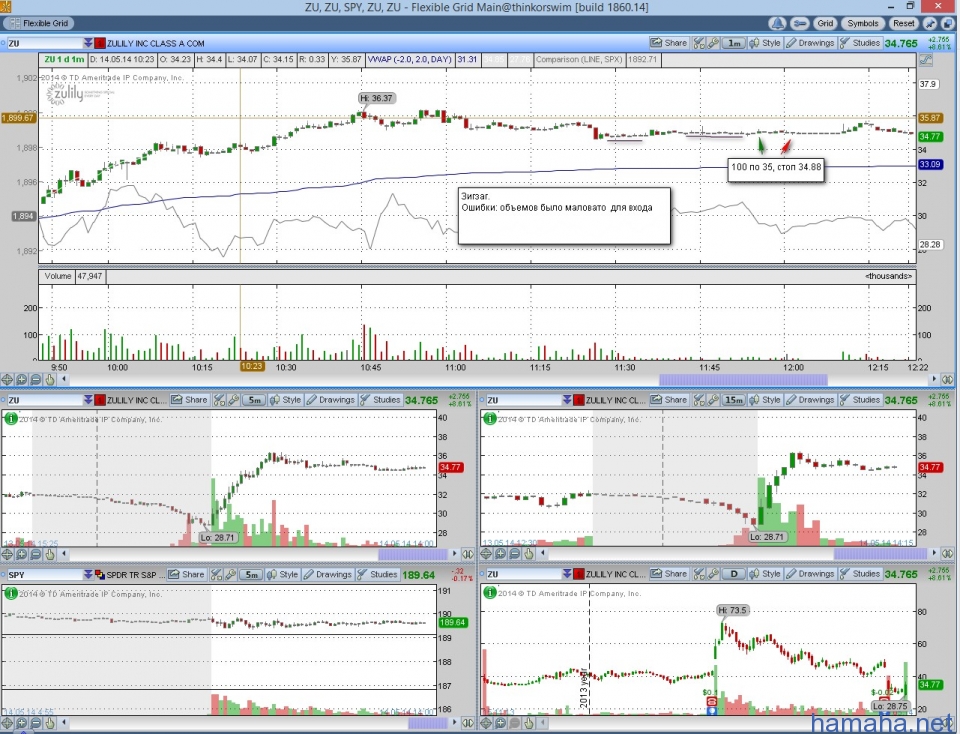
Task: Open the green info icon on the daily ZU chart
Action: (489, 593)
